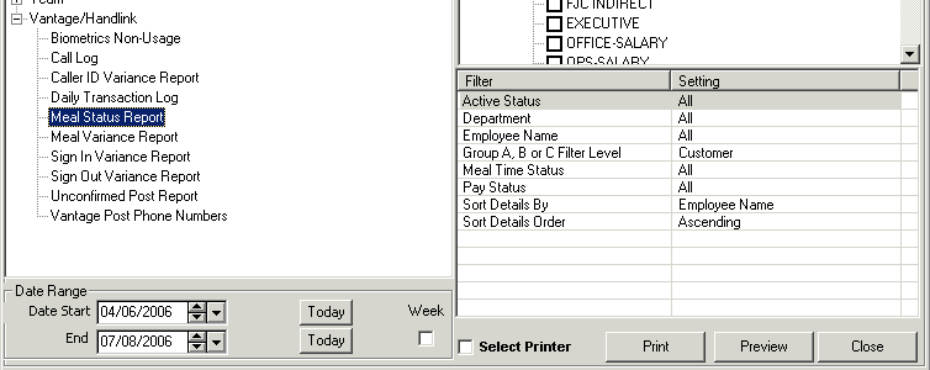Enable the Select Printer checkbox
This screenshot has width=930, height=370.
pyautogui.click(x=466, y=347)
